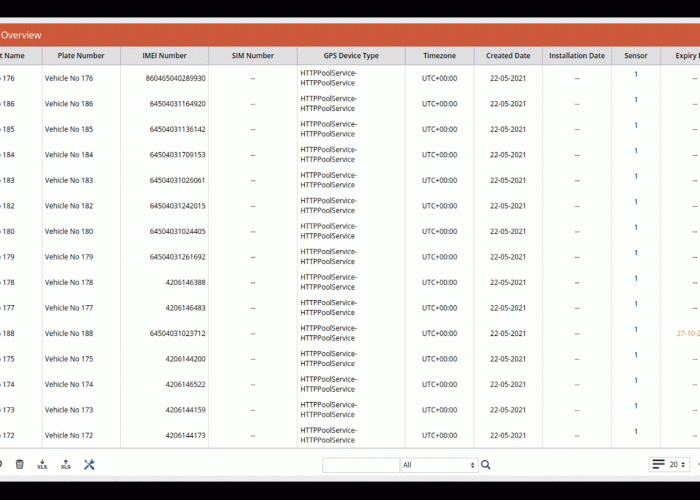Click the GPS Device Type column header
Screen dimensions: 700x500
click(x=351, y=56)
